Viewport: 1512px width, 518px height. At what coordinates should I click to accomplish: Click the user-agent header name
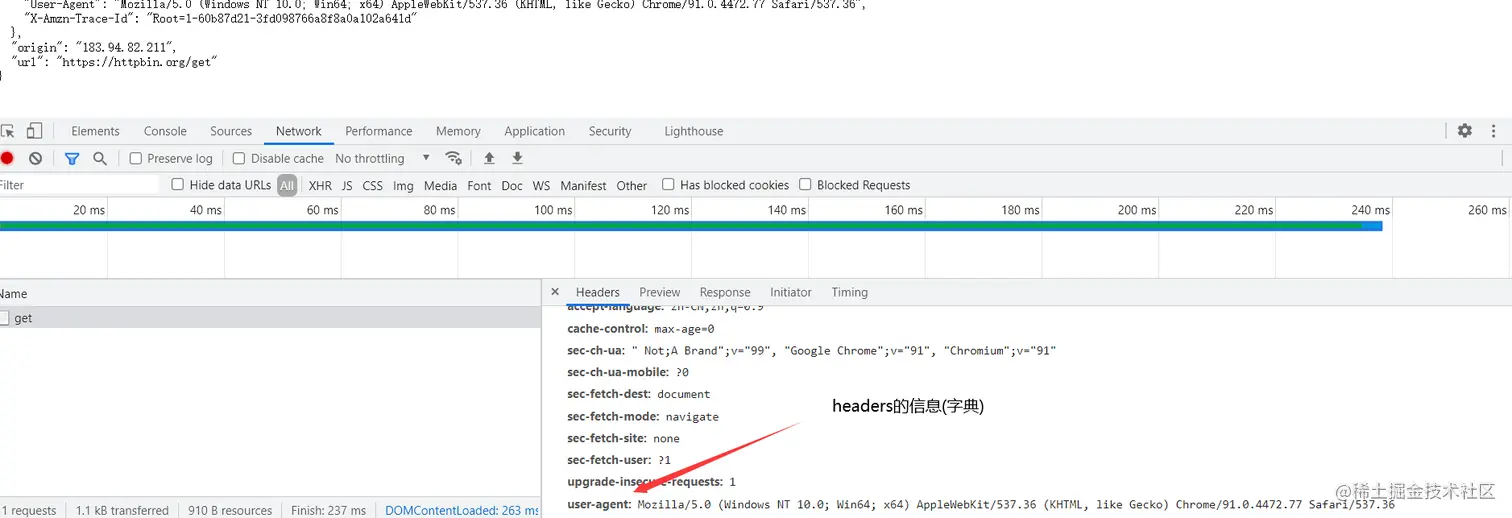click(x=599, y=504)
